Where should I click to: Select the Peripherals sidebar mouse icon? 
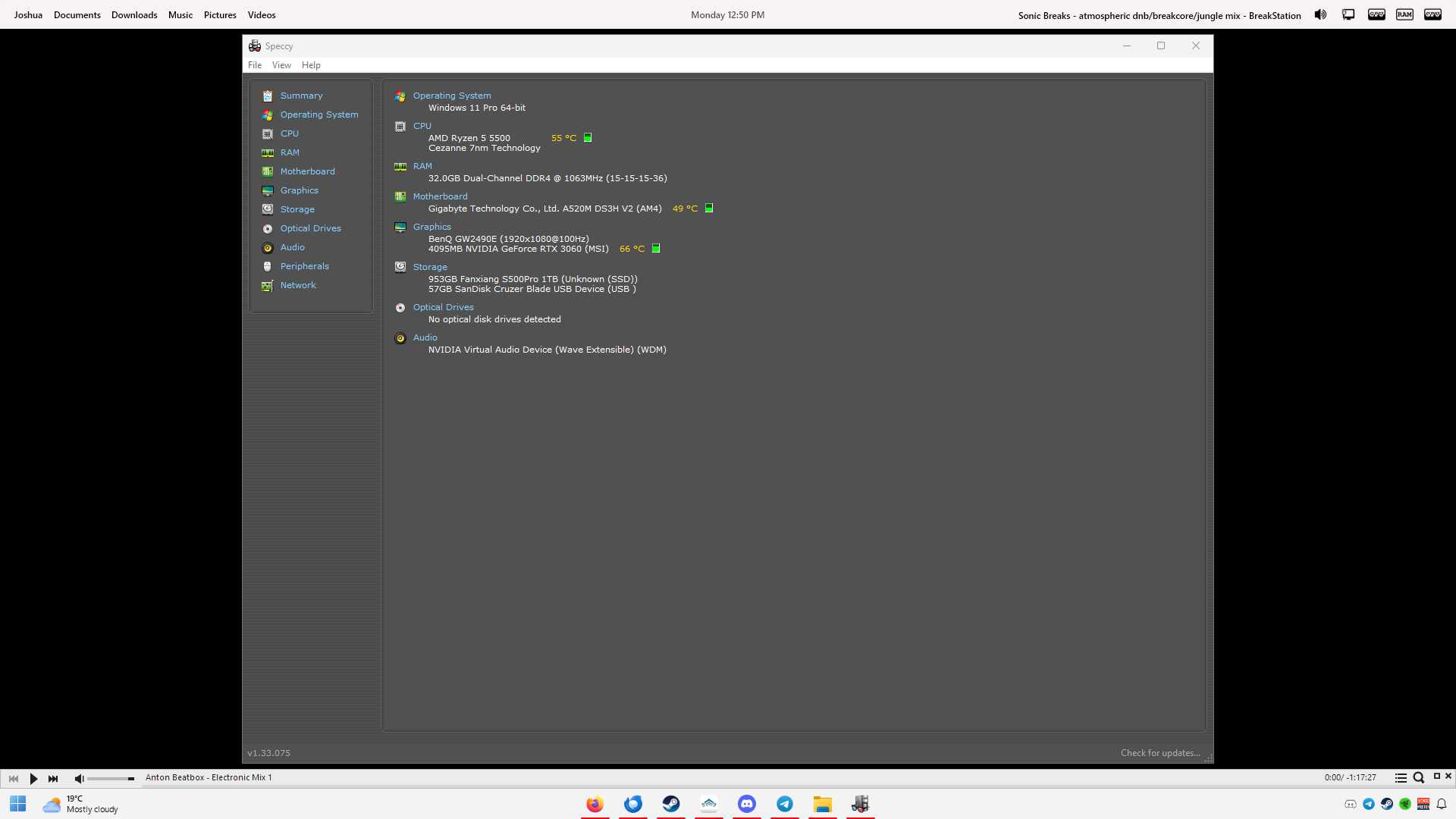268,266
